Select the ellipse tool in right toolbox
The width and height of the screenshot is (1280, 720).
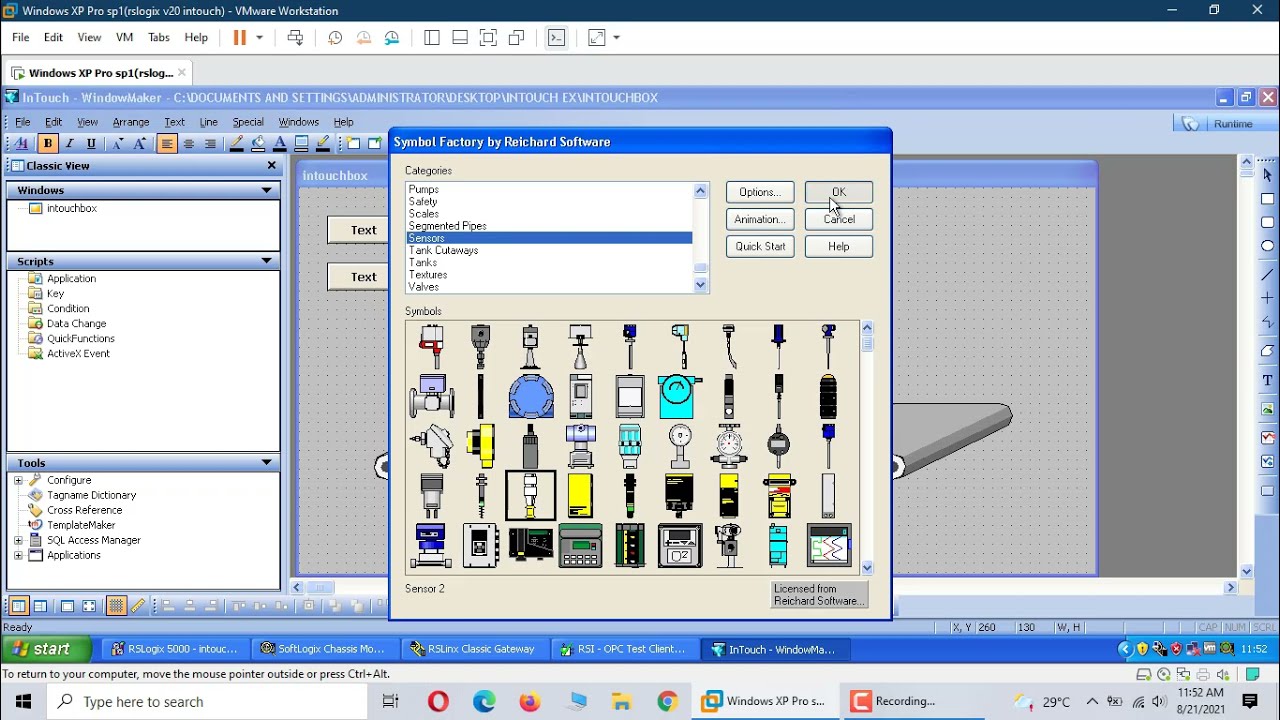1267,246
